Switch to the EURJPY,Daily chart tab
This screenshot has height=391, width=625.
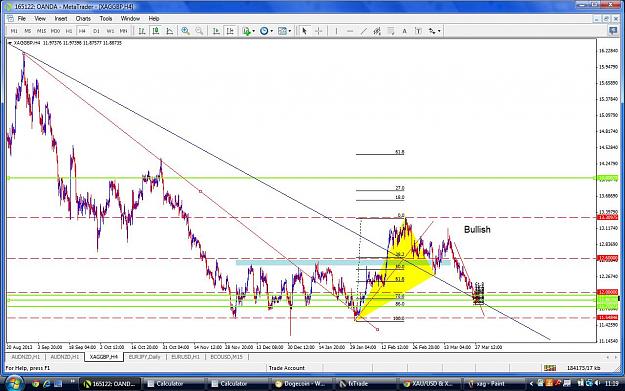pos(144,357)
